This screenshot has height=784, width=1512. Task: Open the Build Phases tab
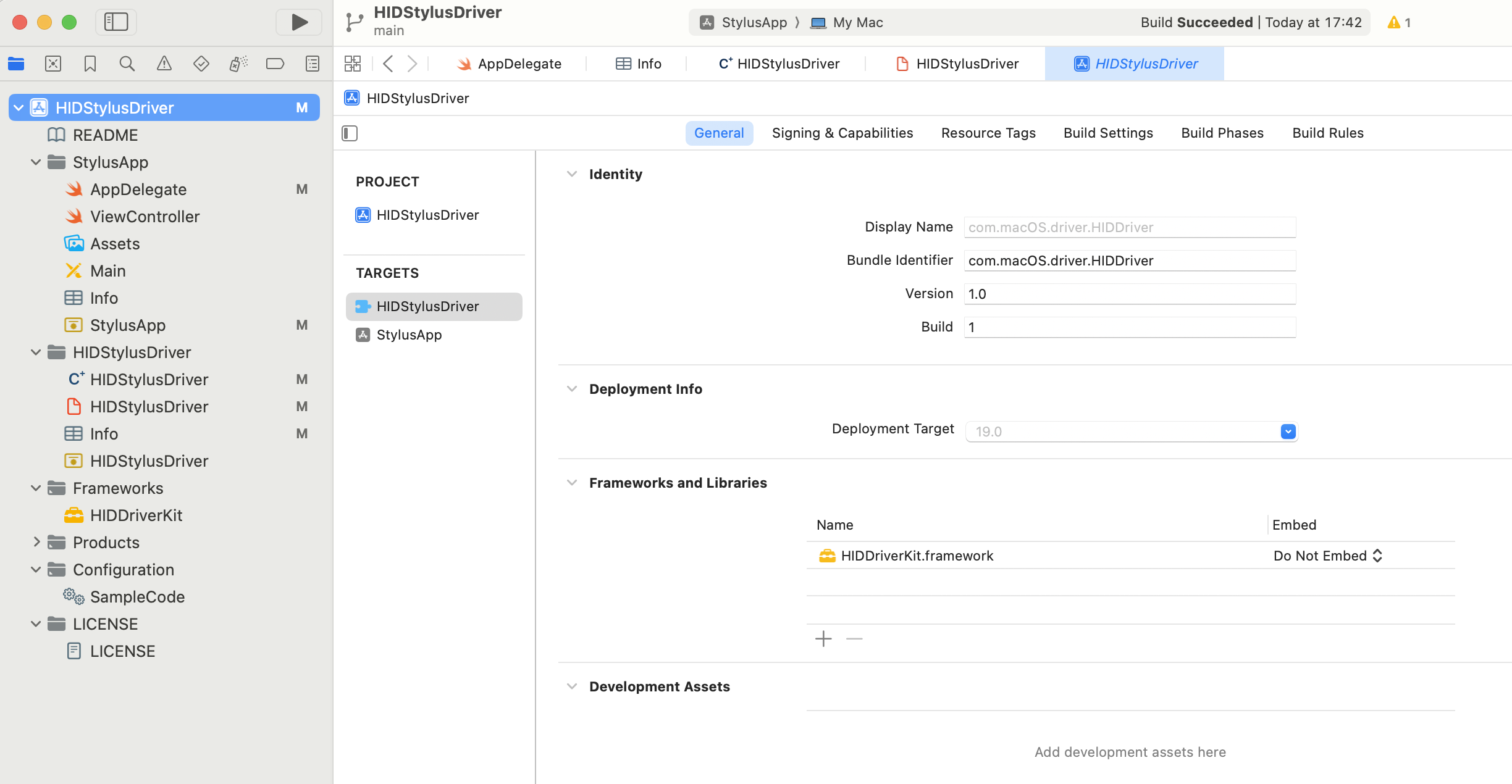pyautogui.click(x=1222, y=133)
